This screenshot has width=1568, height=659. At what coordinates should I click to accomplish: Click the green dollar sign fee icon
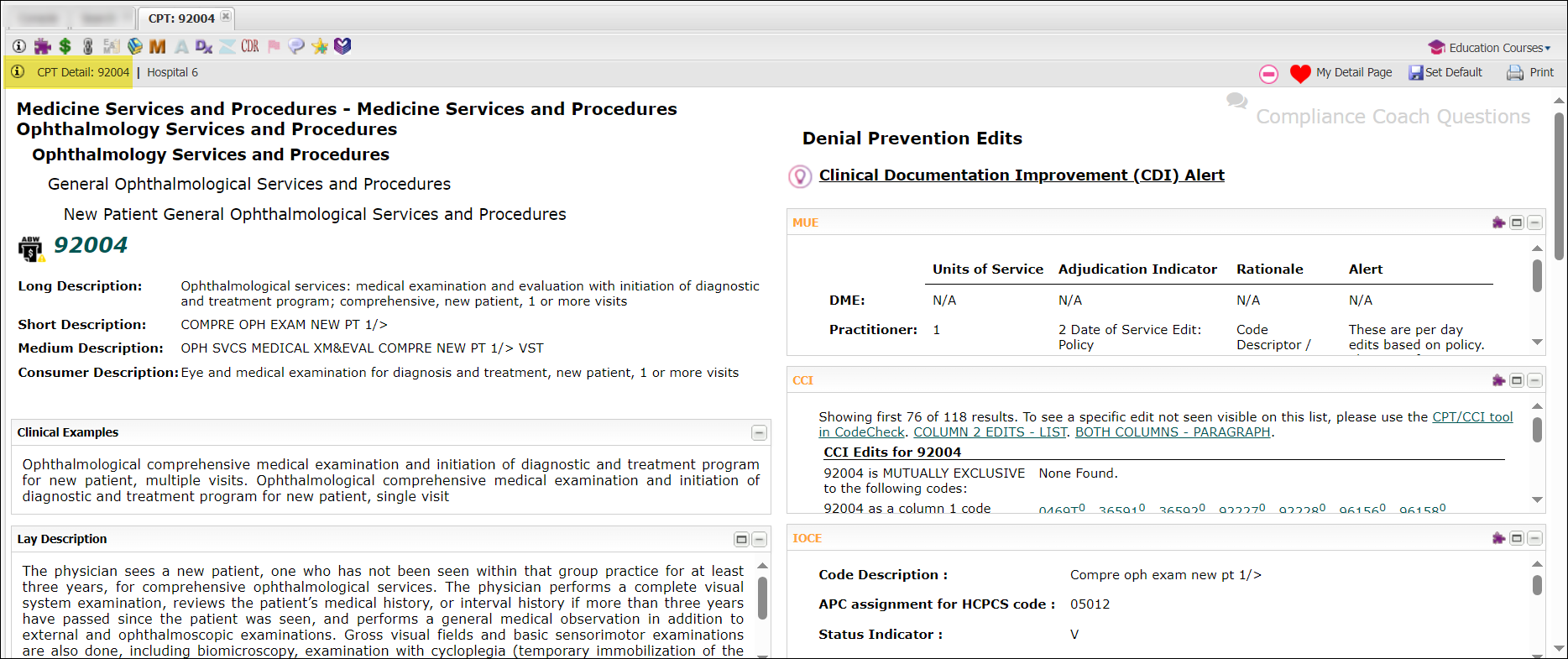click(x=65, y=46)
